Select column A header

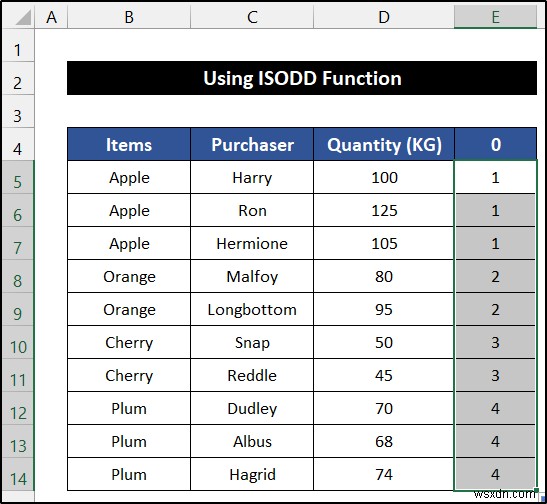coord(51,17)
